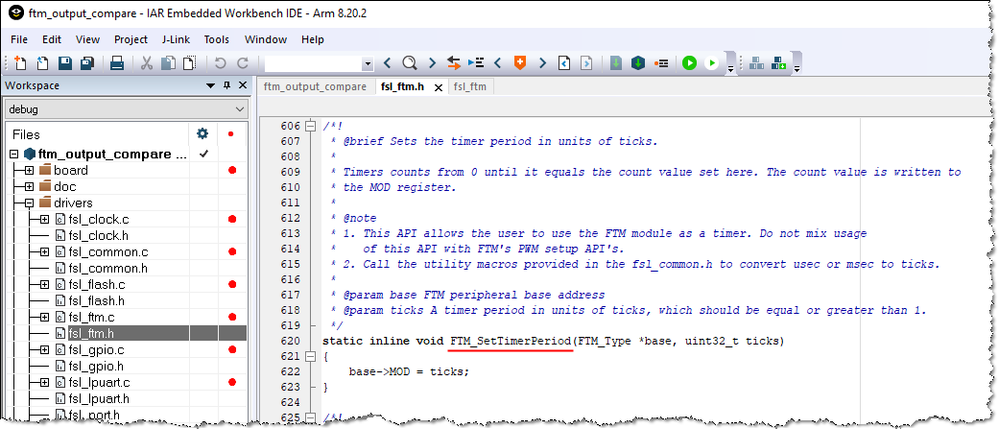This screenshot has width=999, height=429.
Task: Expand the fsl_flash.c node
Action: tap(44, 285)
